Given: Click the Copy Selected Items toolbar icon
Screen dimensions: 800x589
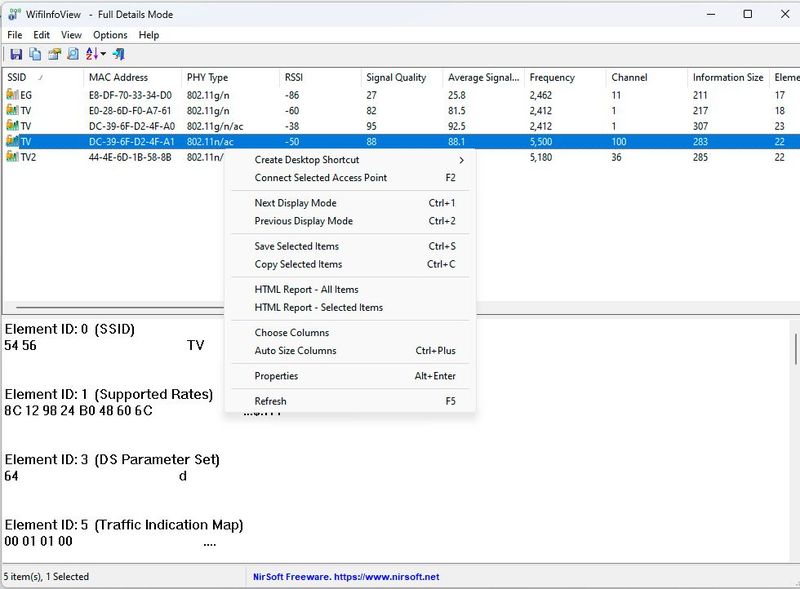Looking at the screenshot, I should click(35, 54).
